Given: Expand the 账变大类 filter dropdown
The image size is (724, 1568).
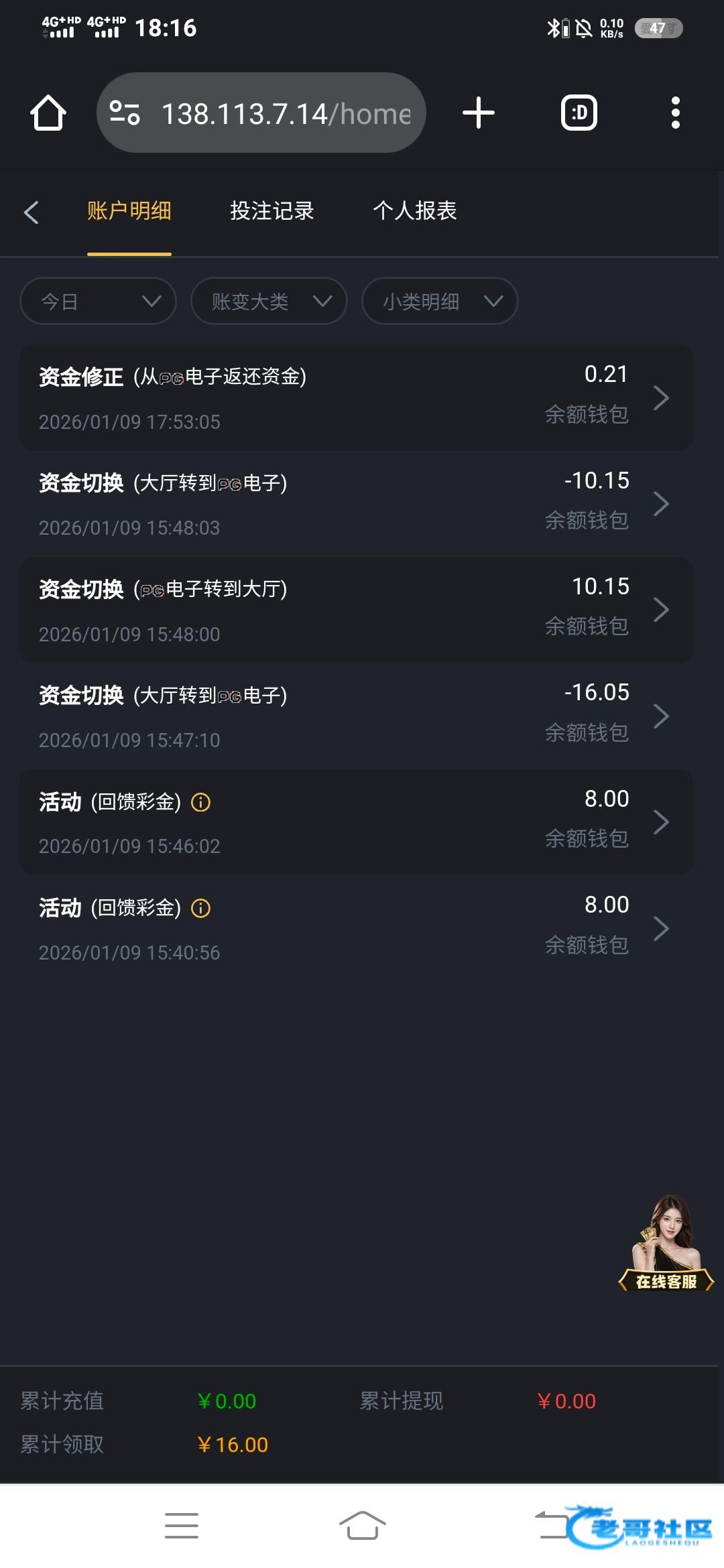Looking at the screenshot, I should coord(269,302).
